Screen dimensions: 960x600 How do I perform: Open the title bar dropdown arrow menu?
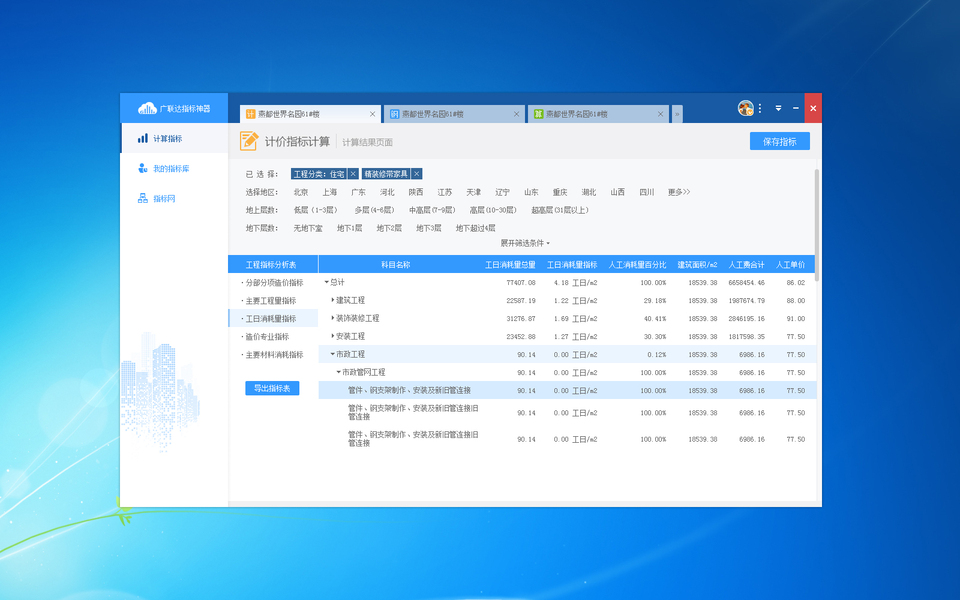tap(778, 108)
